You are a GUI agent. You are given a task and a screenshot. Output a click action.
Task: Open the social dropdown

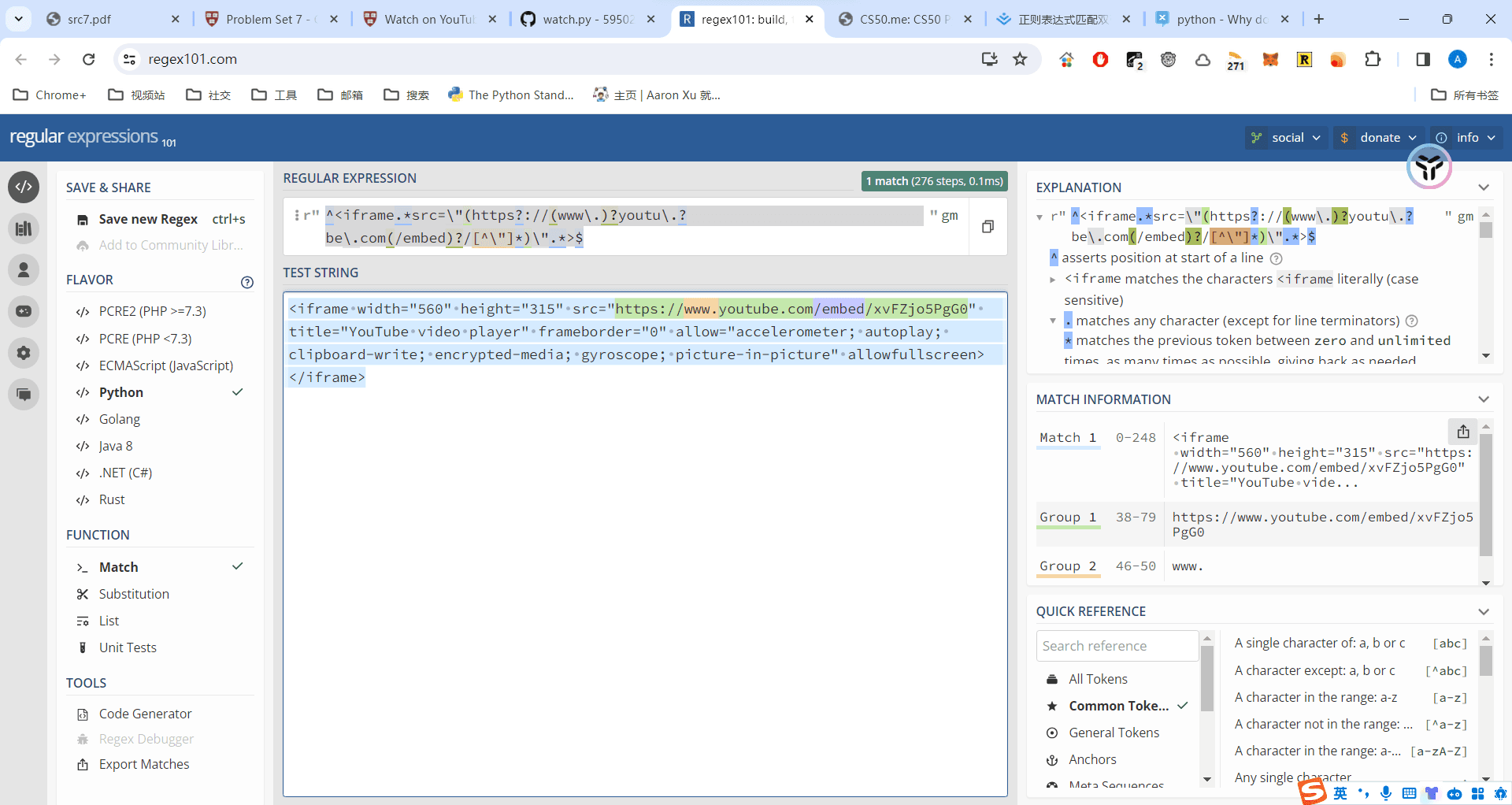[x=1287, y=137]
